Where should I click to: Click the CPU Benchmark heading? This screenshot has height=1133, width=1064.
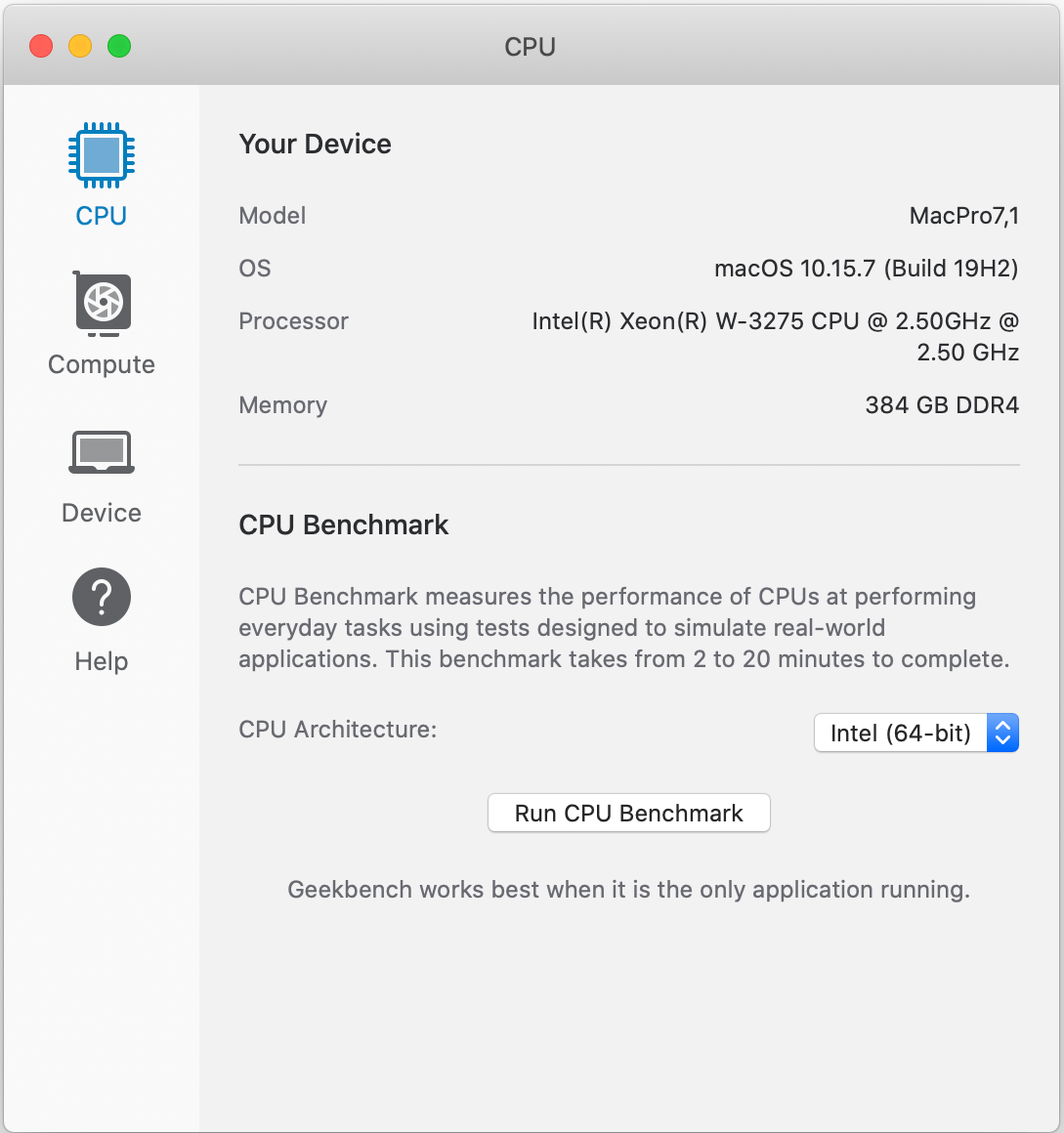pyautogui.click(x=343, y=525)
